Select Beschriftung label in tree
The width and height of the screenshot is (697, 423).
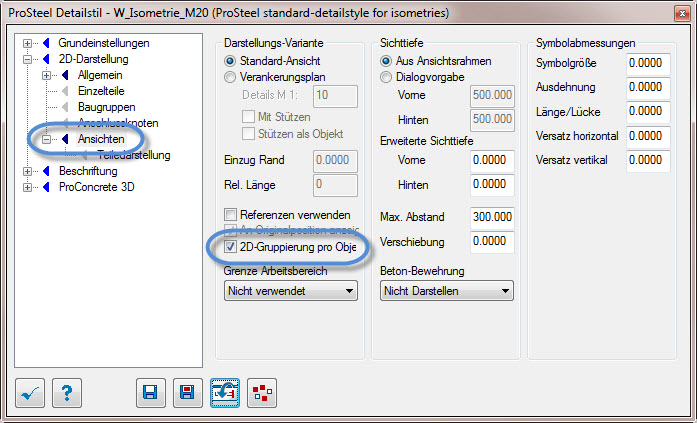tap(88, 171)
